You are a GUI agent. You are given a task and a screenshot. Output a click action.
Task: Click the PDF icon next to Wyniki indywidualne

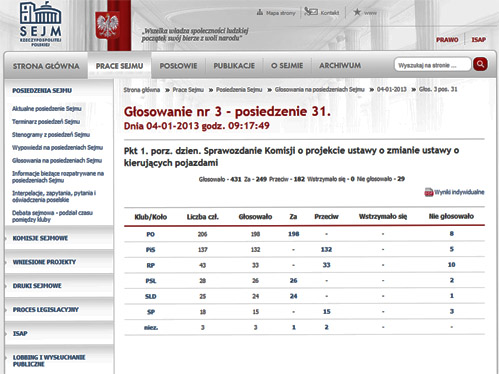pyautogui.click(x=428, y=192)
